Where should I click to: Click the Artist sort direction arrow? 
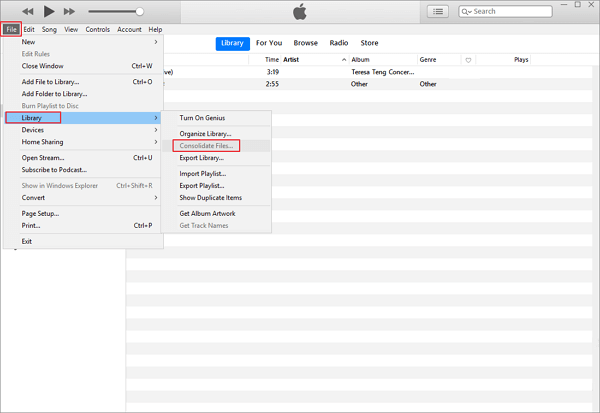pos(344,60)
